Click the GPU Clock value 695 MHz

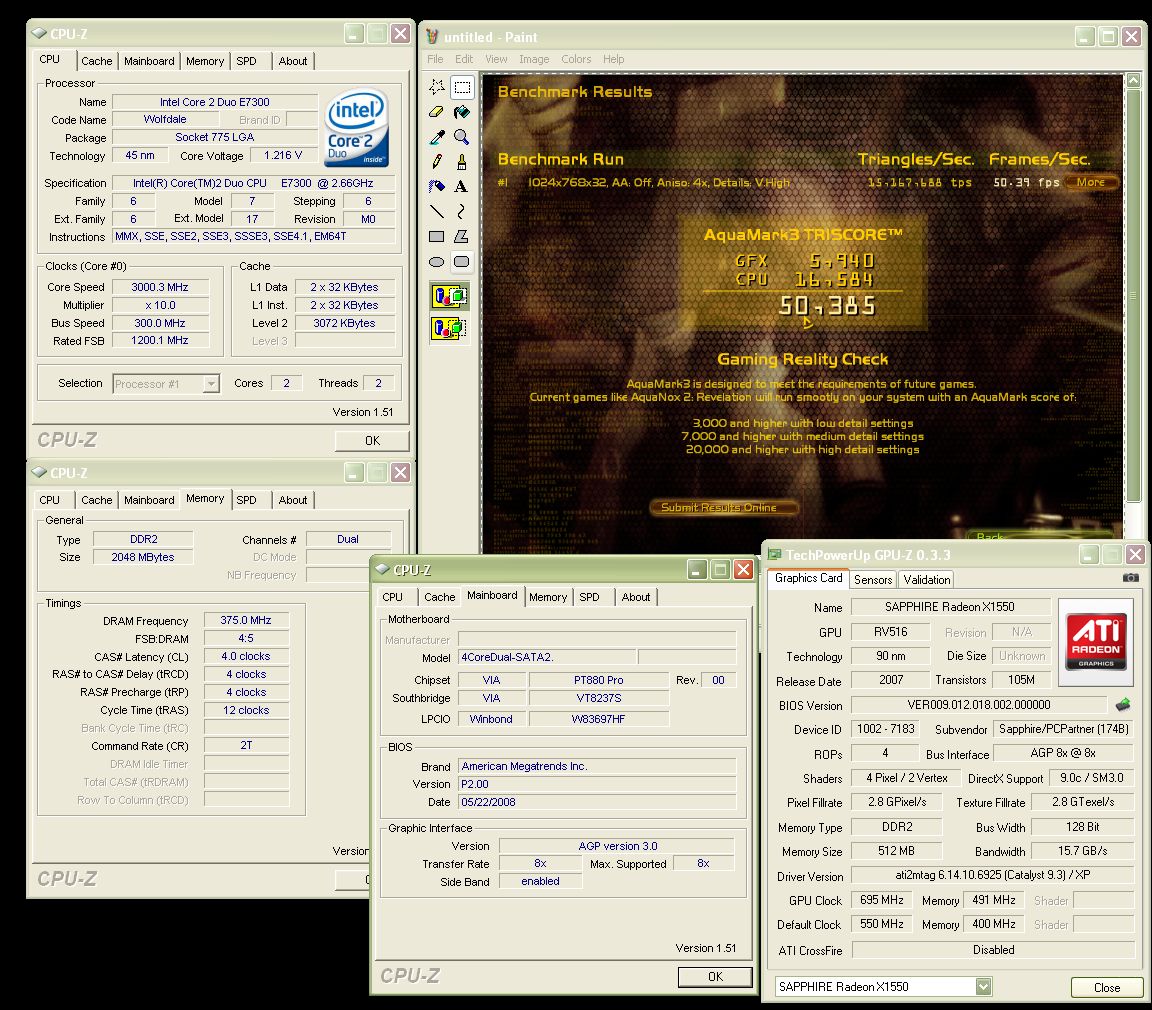pos(881,900)
